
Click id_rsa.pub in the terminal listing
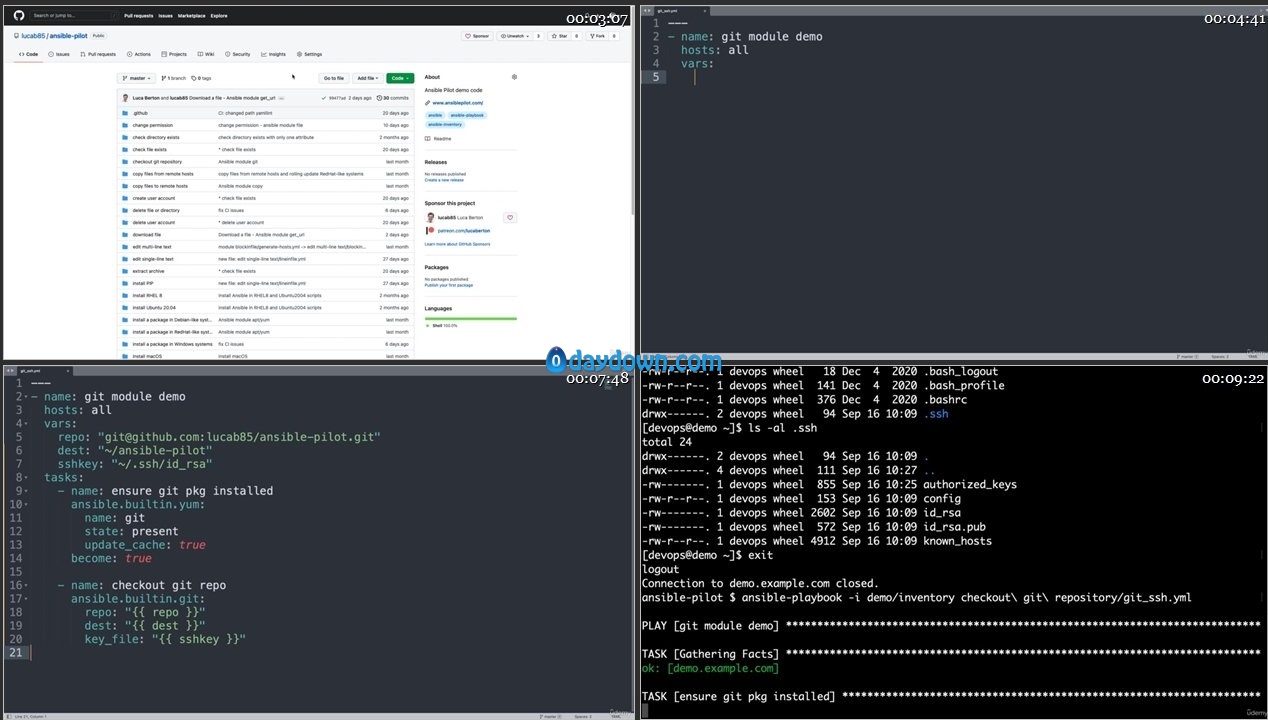click(x=954, y=527)
